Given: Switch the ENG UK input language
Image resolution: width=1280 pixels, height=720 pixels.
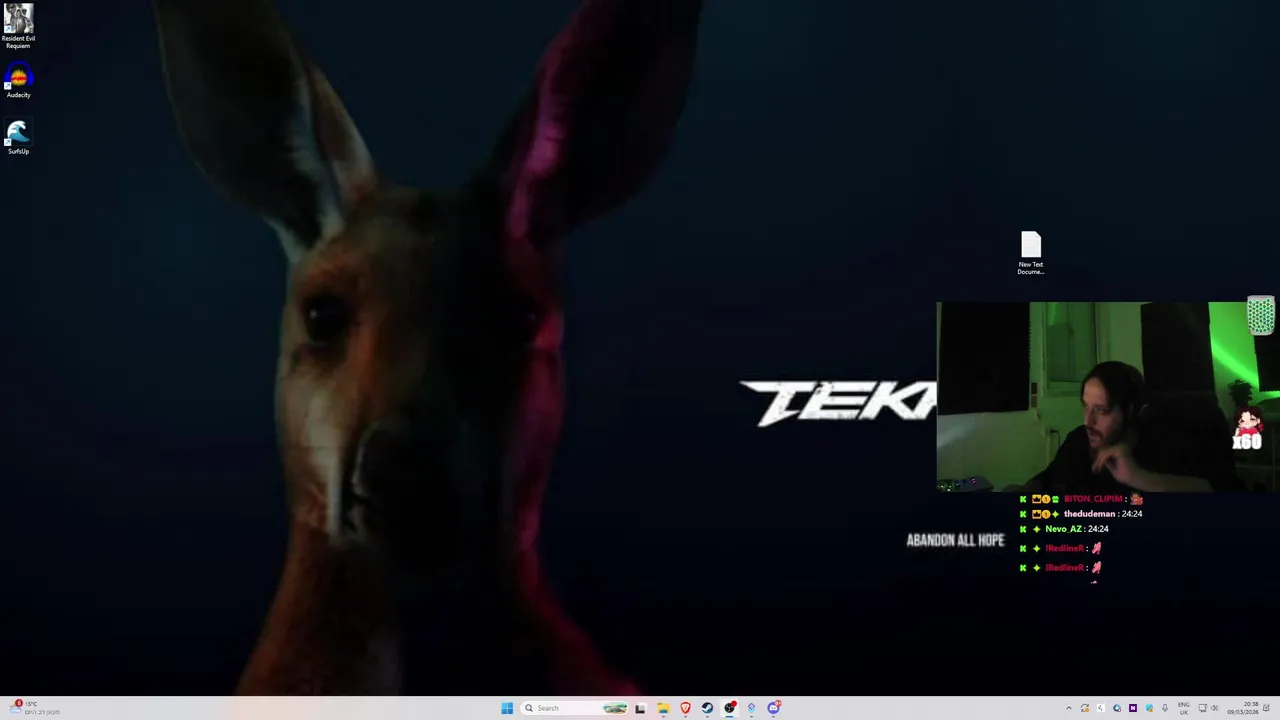Looking at the screenshot, I should click(x=1184, y=708).
